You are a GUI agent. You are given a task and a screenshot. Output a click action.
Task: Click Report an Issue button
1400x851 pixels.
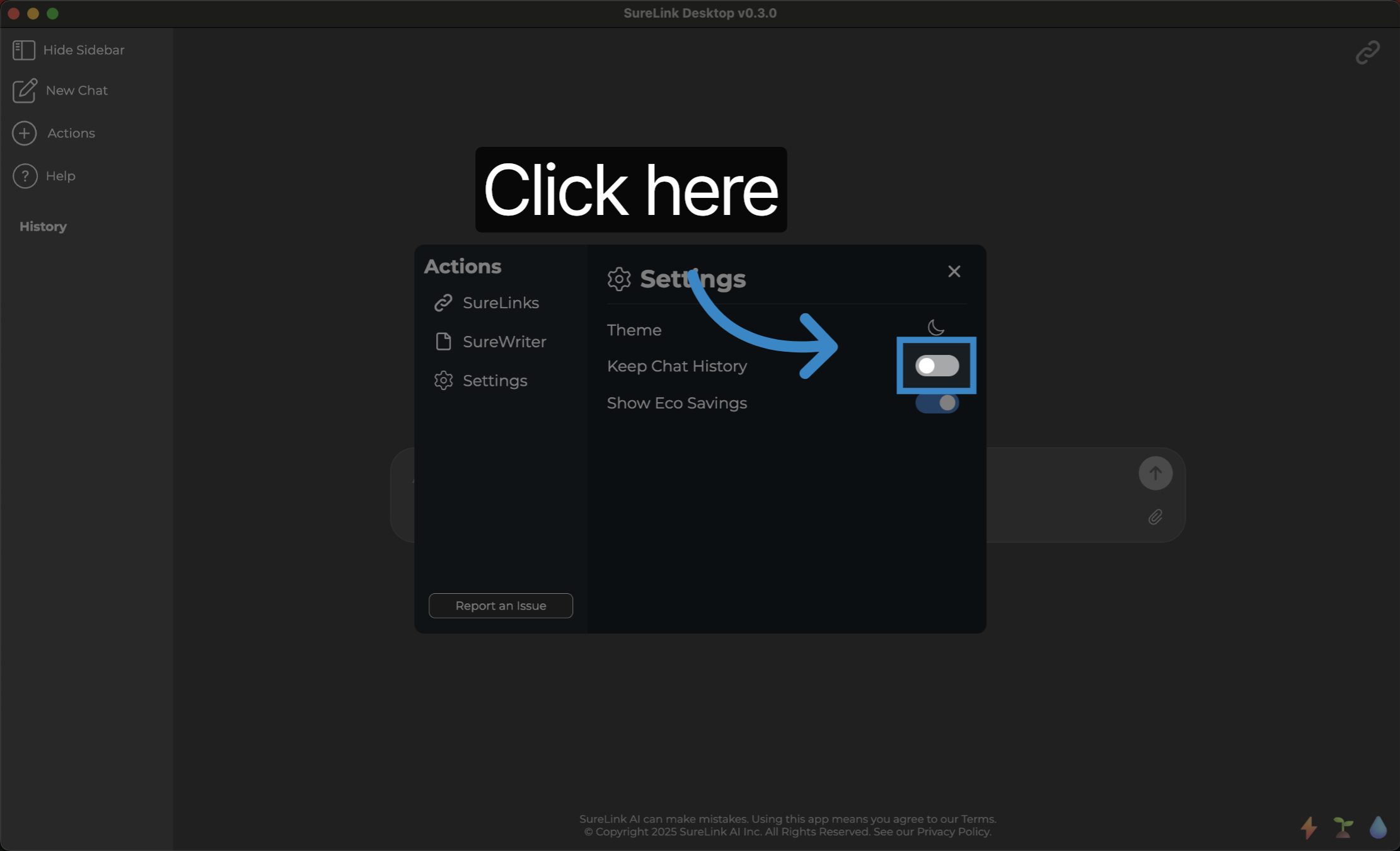point(500,606)
